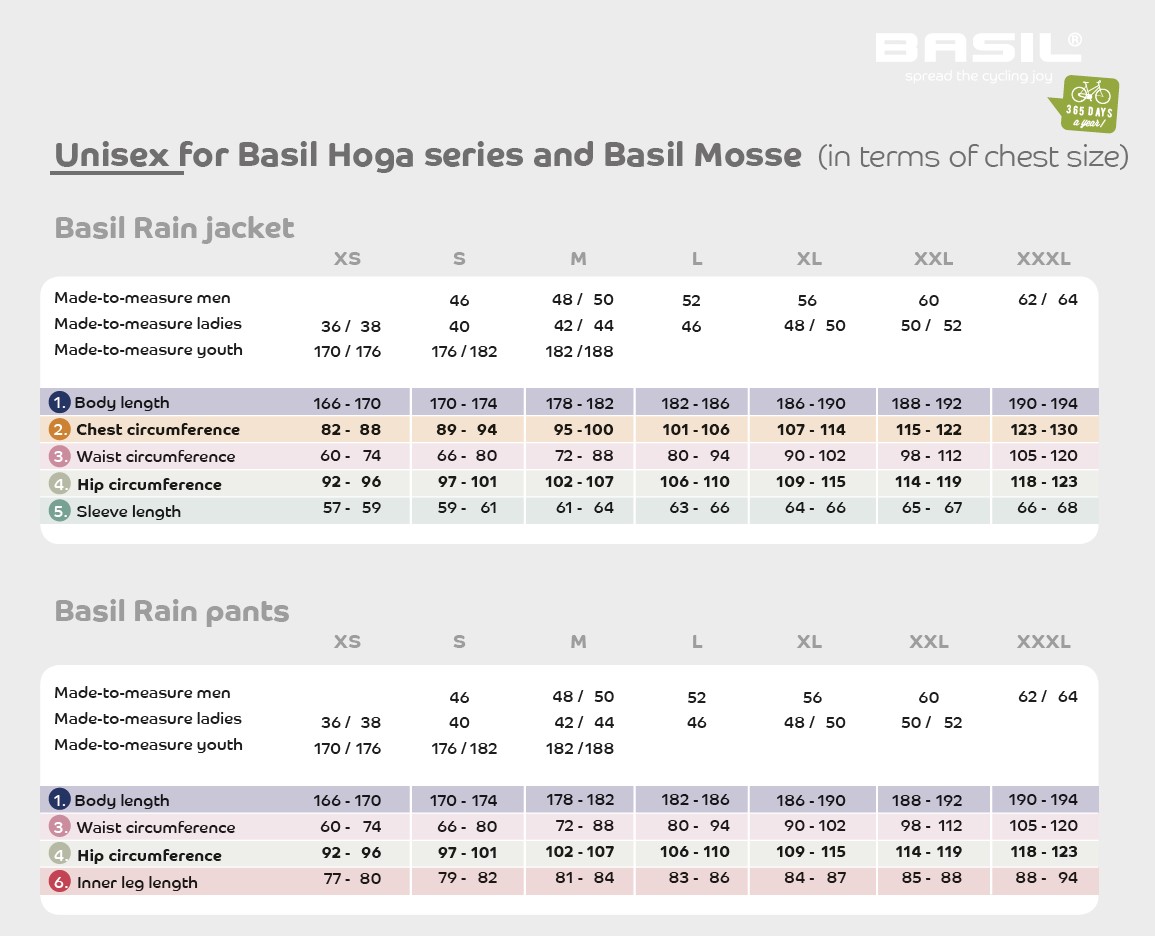Click Sleeve length value 66 - 68
1155x936 pixels.
[x=1047, y=508]
